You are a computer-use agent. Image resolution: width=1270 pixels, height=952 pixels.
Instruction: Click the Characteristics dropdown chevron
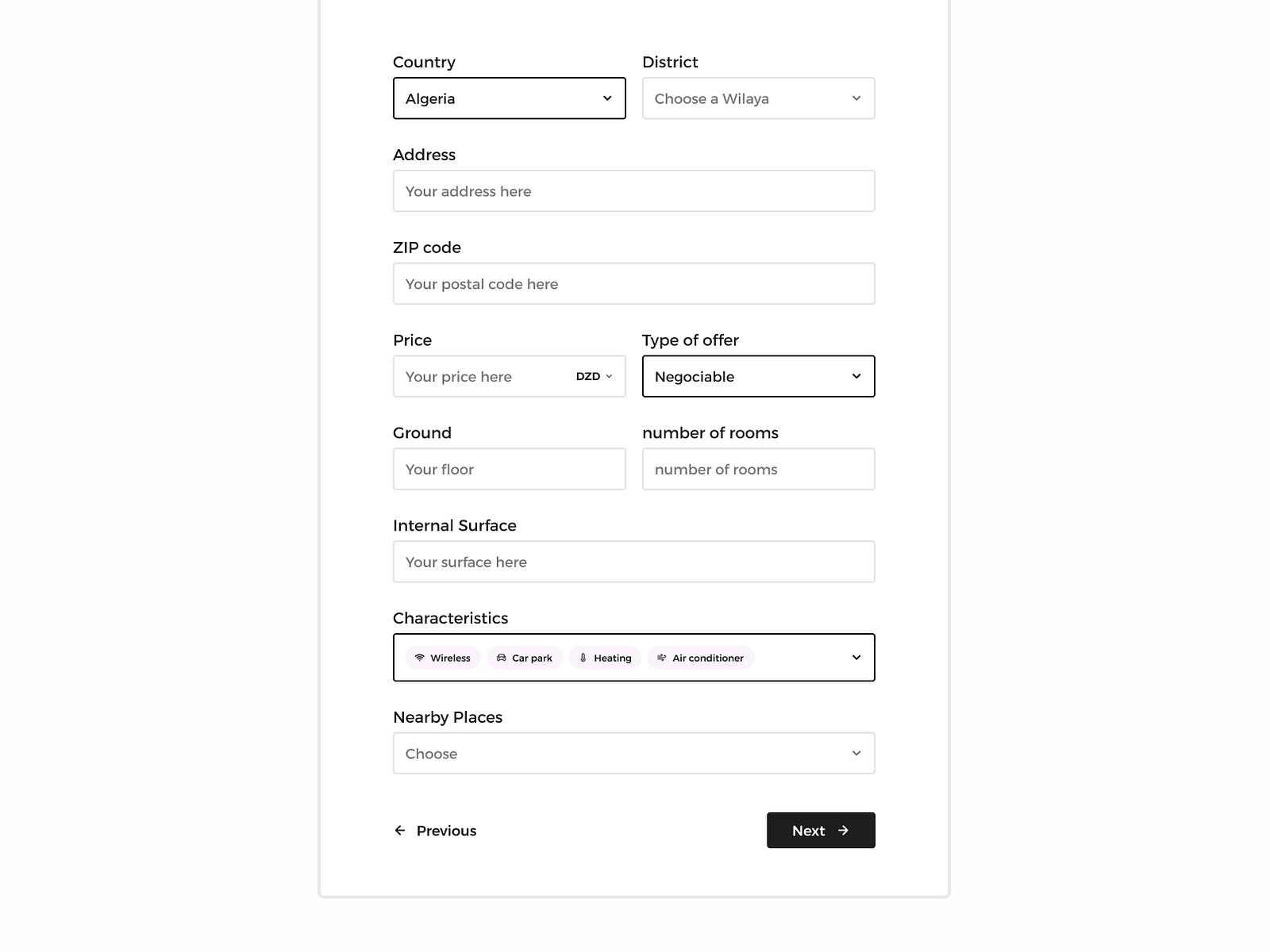(856, 658)
